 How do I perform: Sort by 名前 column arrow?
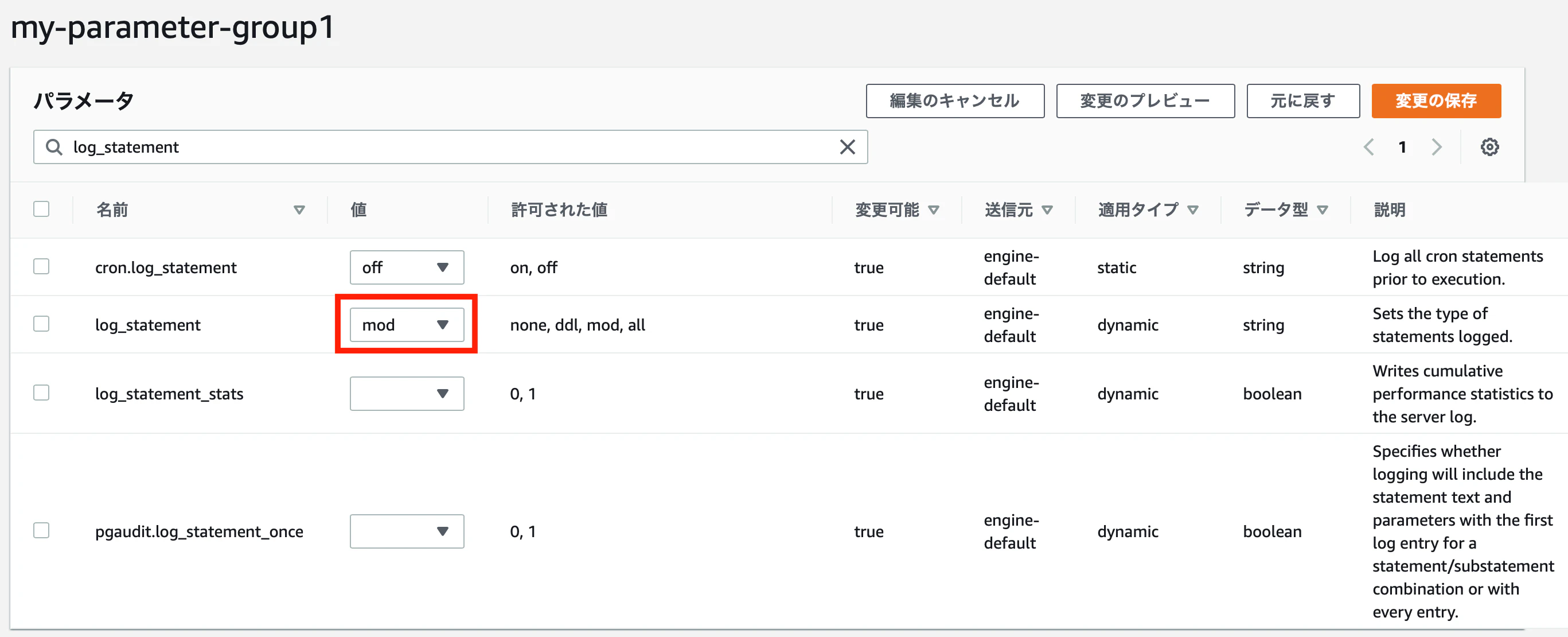(x=299, y=210)
